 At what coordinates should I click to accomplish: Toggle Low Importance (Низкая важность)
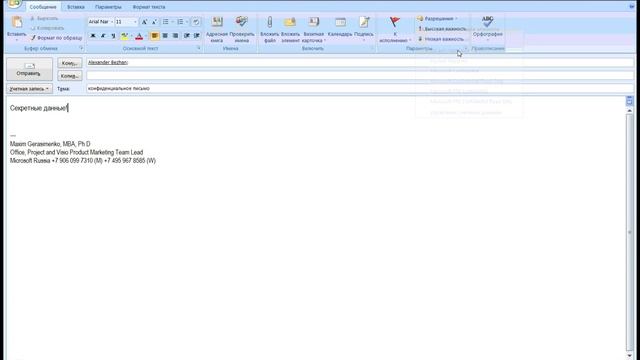point(441,39)
